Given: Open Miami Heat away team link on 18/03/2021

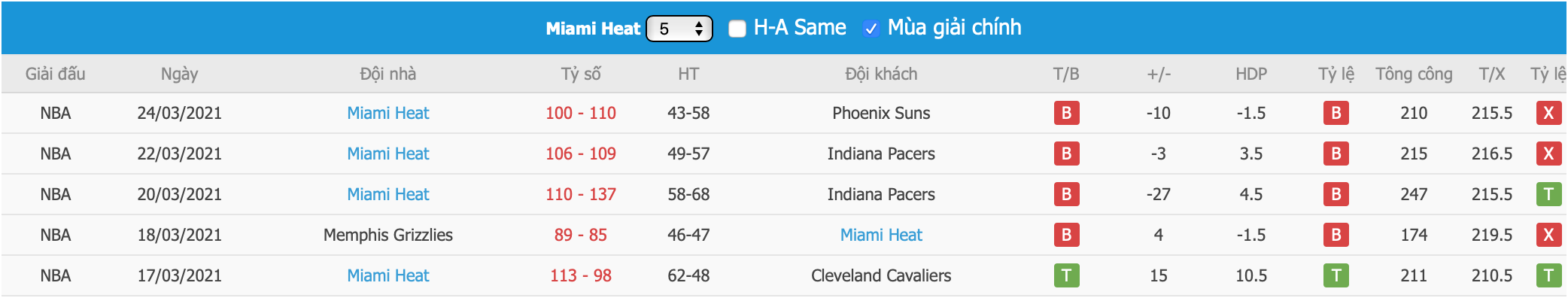Looking at the screenshot, I should click(881, 235).
